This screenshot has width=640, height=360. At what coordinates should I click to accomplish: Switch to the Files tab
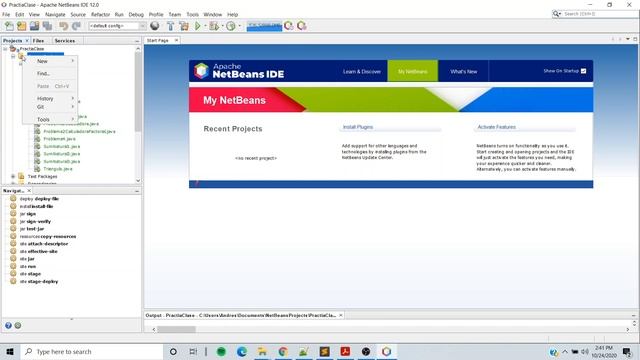[38, 41]
